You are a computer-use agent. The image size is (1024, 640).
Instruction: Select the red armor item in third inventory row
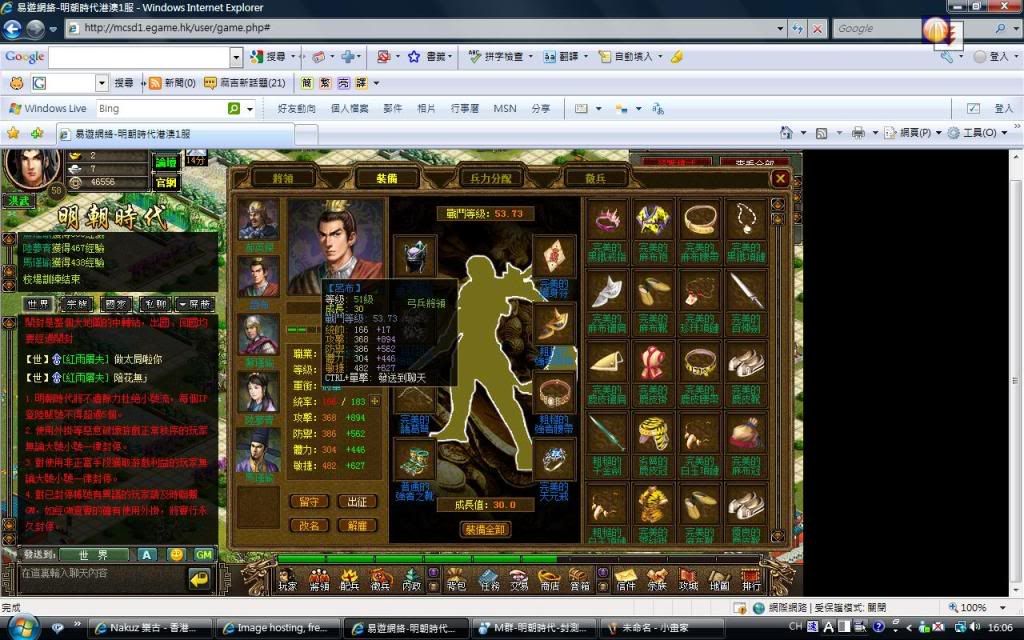point(654,362)
